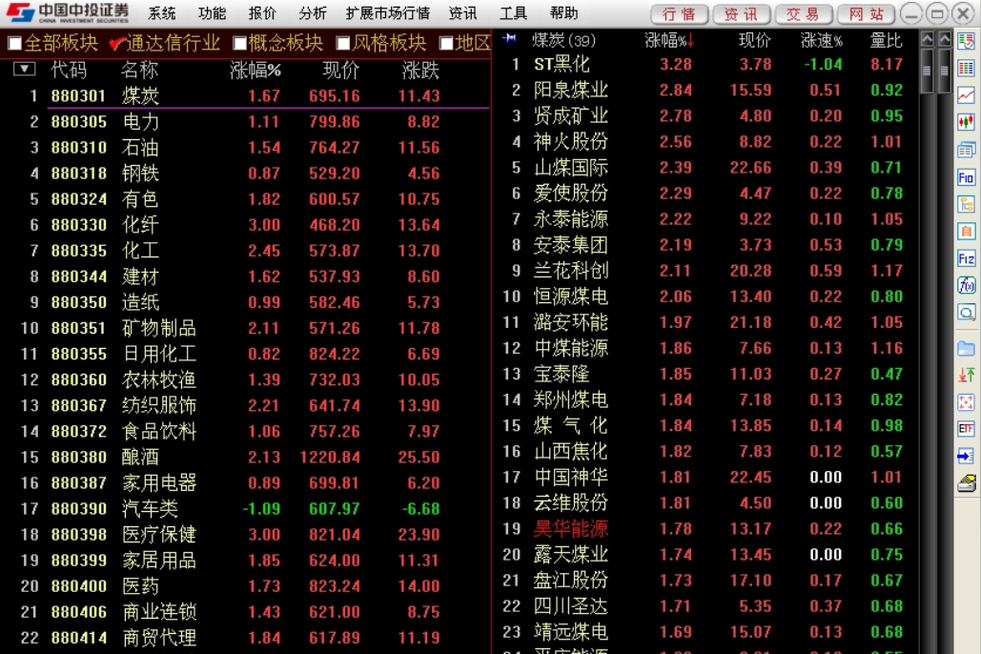Click the 涨跌 column header
The height and width of the screenshot is (654, 981).
420,70
